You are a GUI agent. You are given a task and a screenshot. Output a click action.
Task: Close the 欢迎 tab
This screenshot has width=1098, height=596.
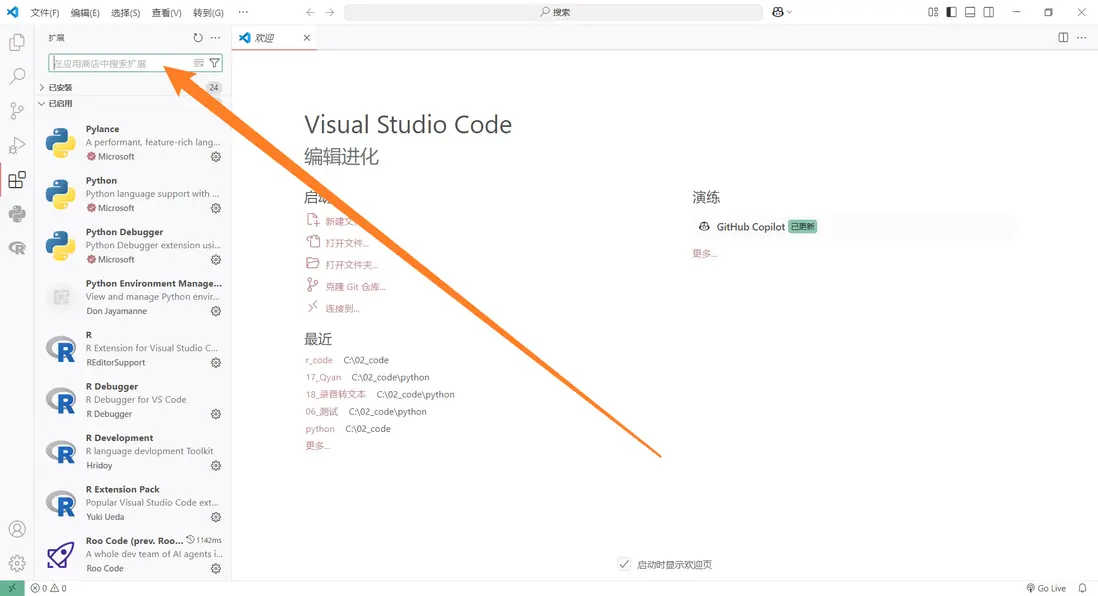pos(307,38)
